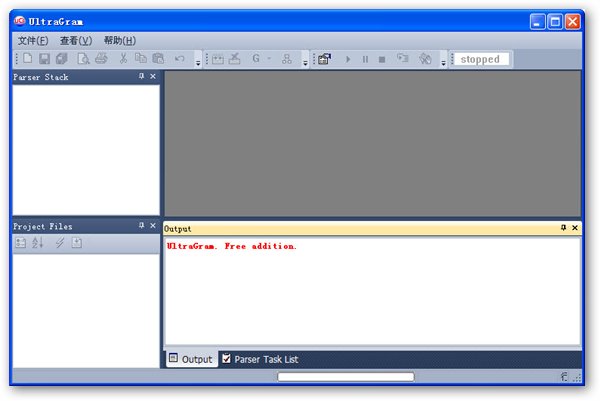Click the New file toolbar icon
600x401 pixels.
[28, 59]
